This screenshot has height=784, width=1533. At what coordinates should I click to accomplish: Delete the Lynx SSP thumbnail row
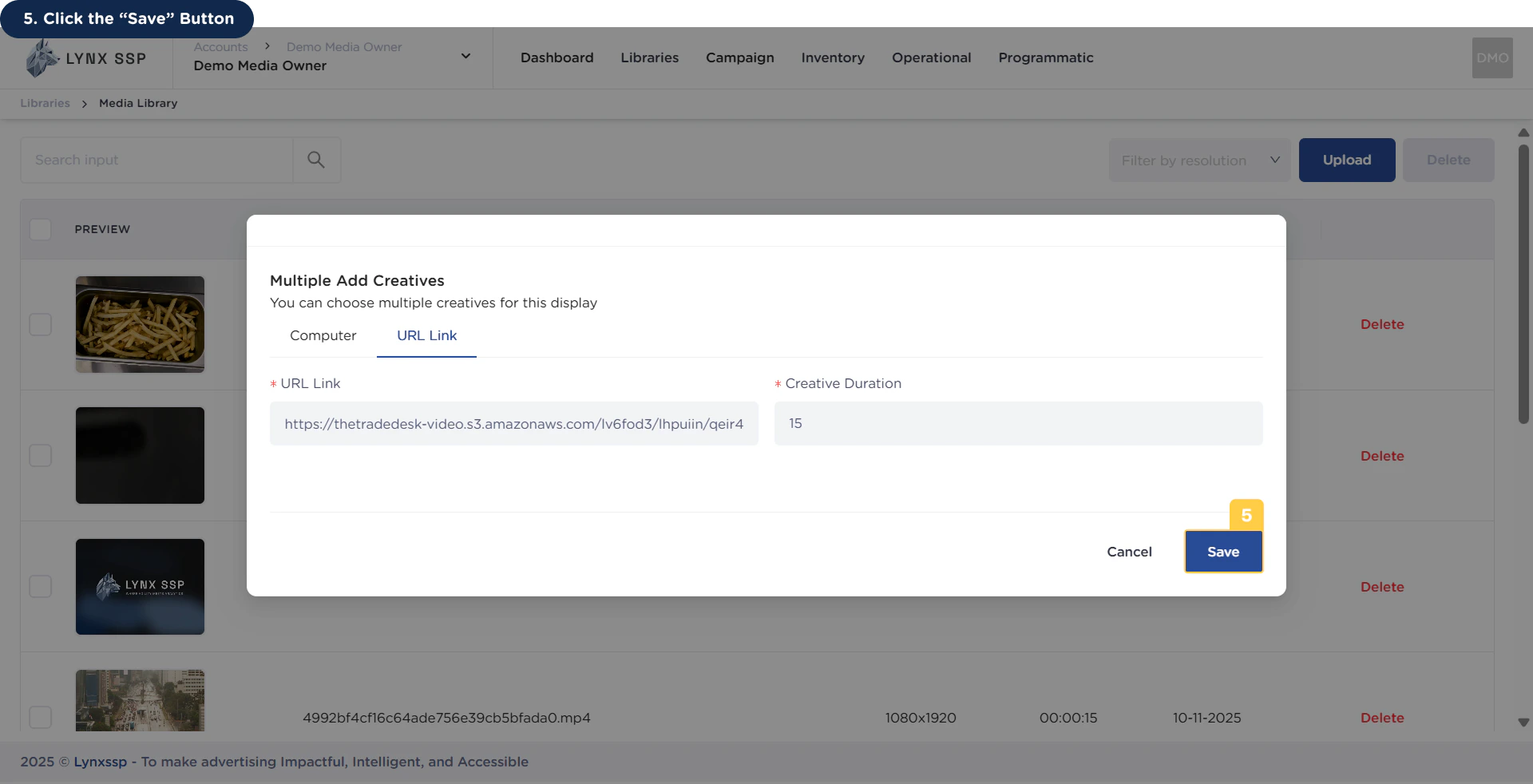(x=1382, y=587)
